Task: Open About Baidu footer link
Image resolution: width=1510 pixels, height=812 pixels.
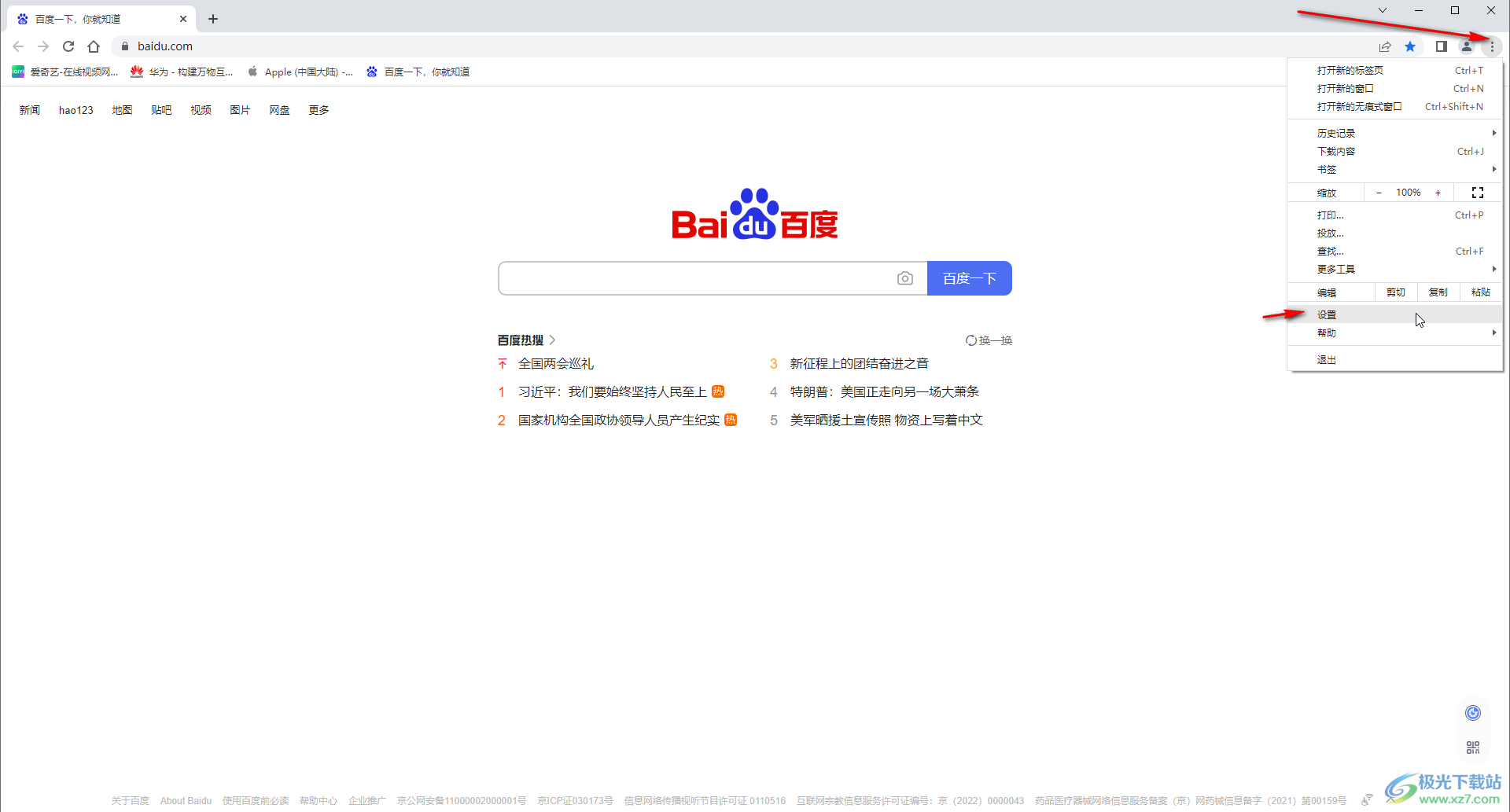Action: [186, 801]
